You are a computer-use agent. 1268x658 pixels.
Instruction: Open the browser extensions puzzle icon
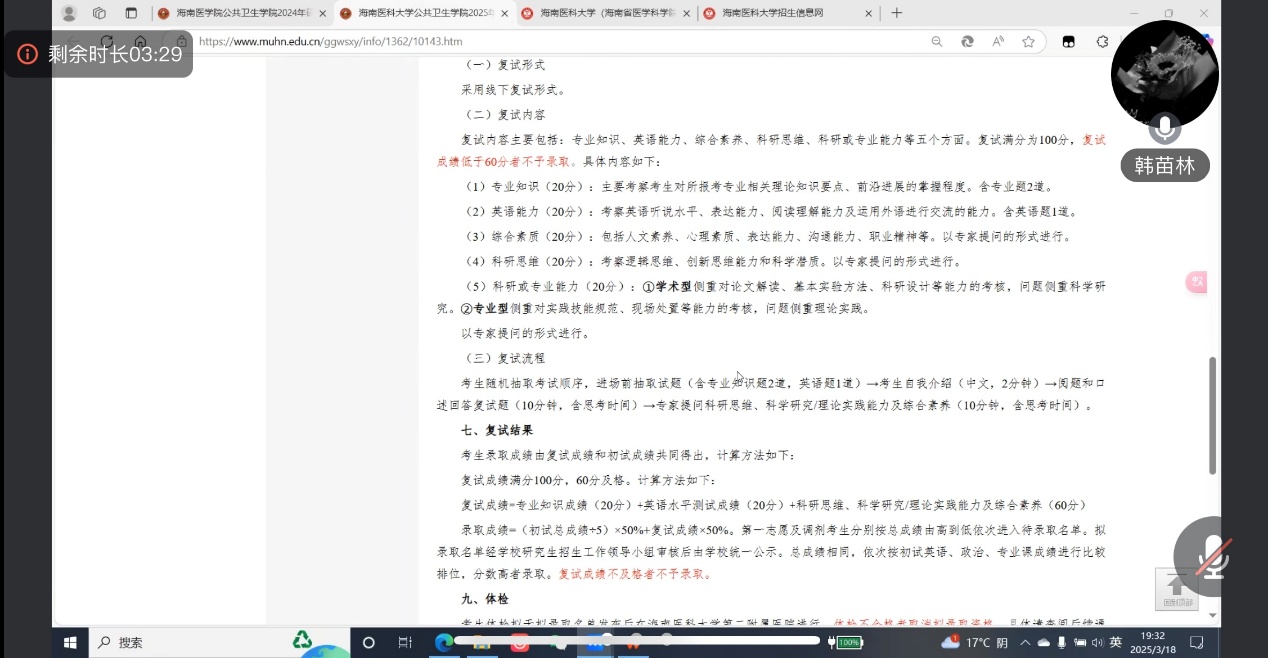[1102, 42]
